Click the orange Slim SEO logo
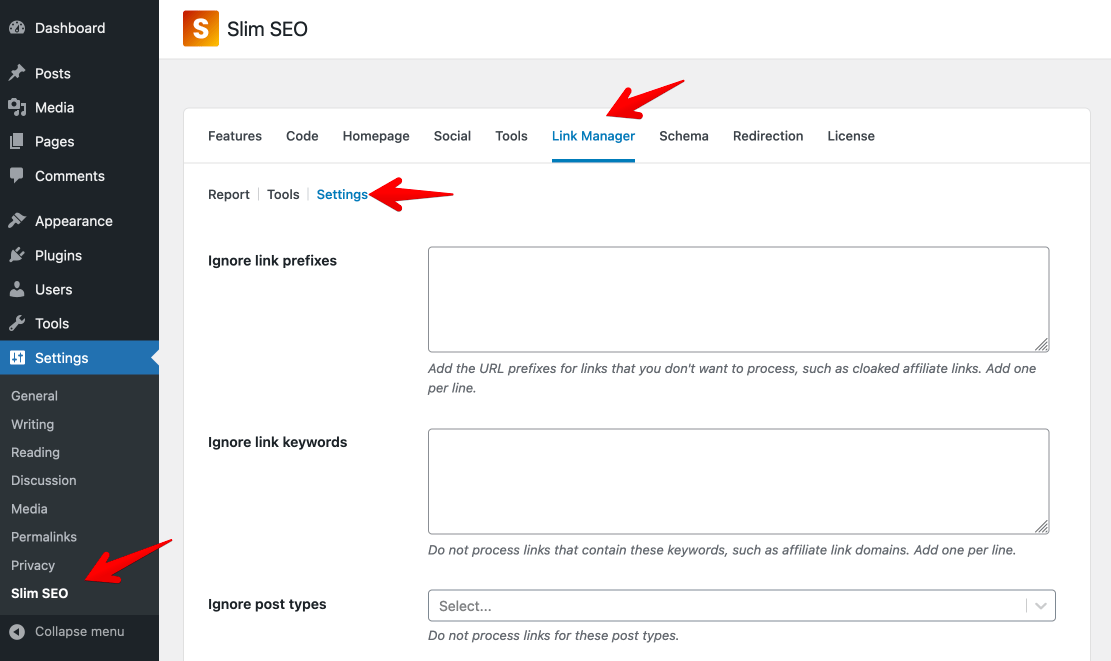The height and width of the screenshot is (661, 1111). [x=201, y=28]
